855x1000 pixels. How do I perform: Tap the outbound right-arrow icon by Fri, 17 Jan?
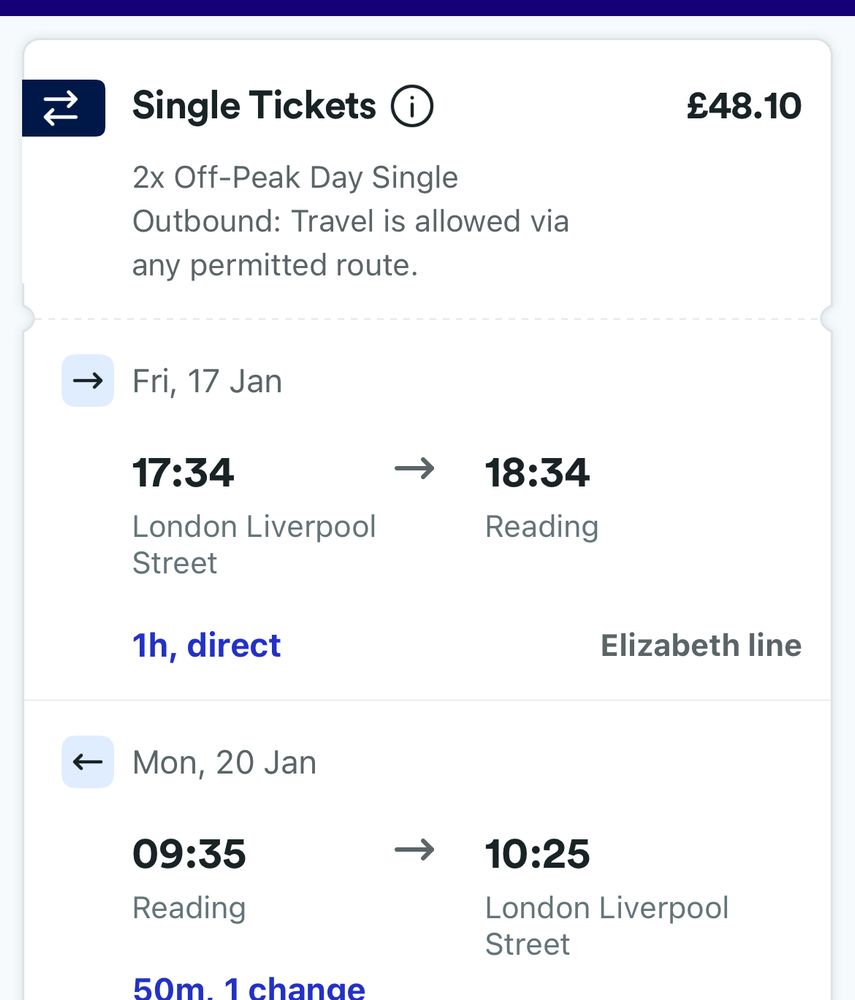88,381
